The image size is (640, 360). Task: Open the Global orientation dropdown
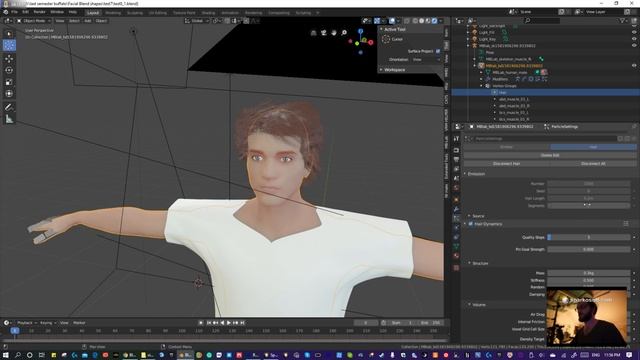click(x=196, y=20)
